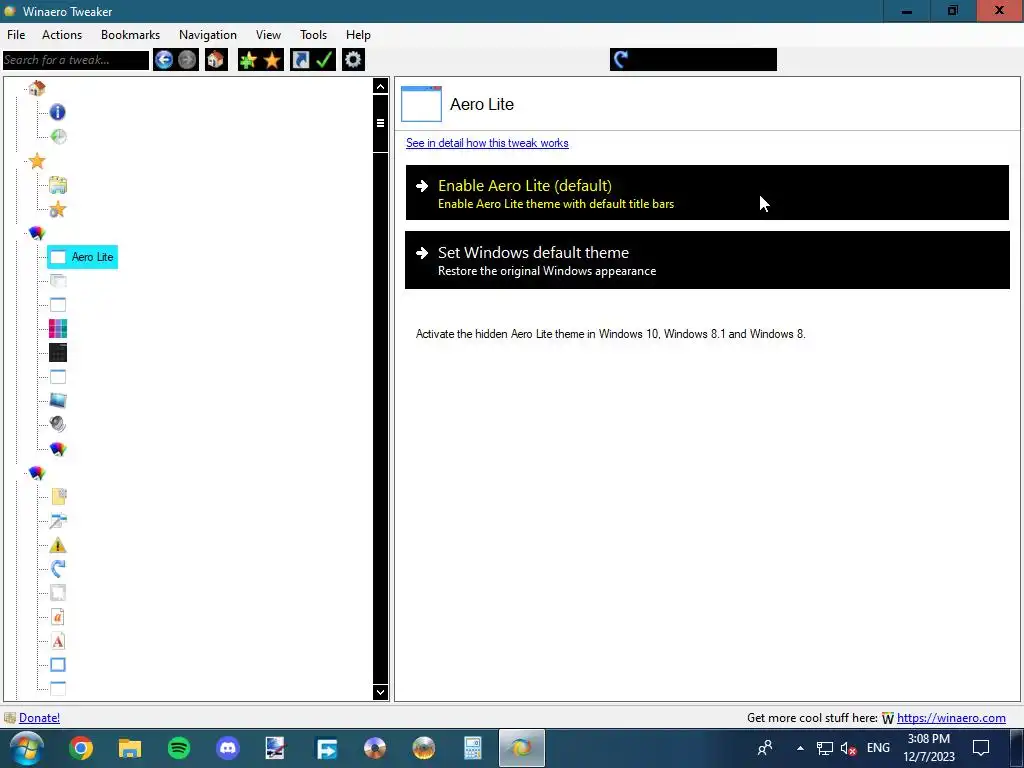Image resolution: width=1024 pixels, height=768 pixels.
Task: Select the red capital 'A' font tree item
Action: pos(58,641)
